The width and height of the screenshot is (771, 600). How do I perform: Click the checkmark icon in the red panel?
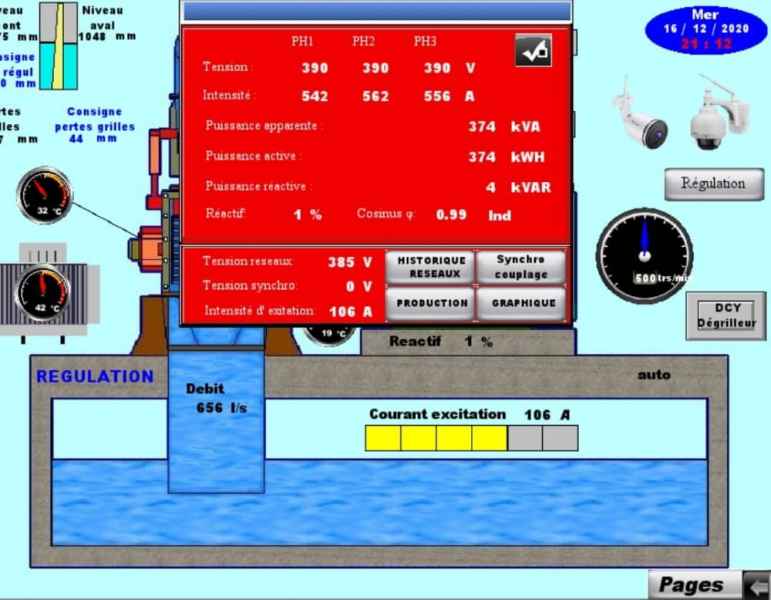(x=533, y=51)
